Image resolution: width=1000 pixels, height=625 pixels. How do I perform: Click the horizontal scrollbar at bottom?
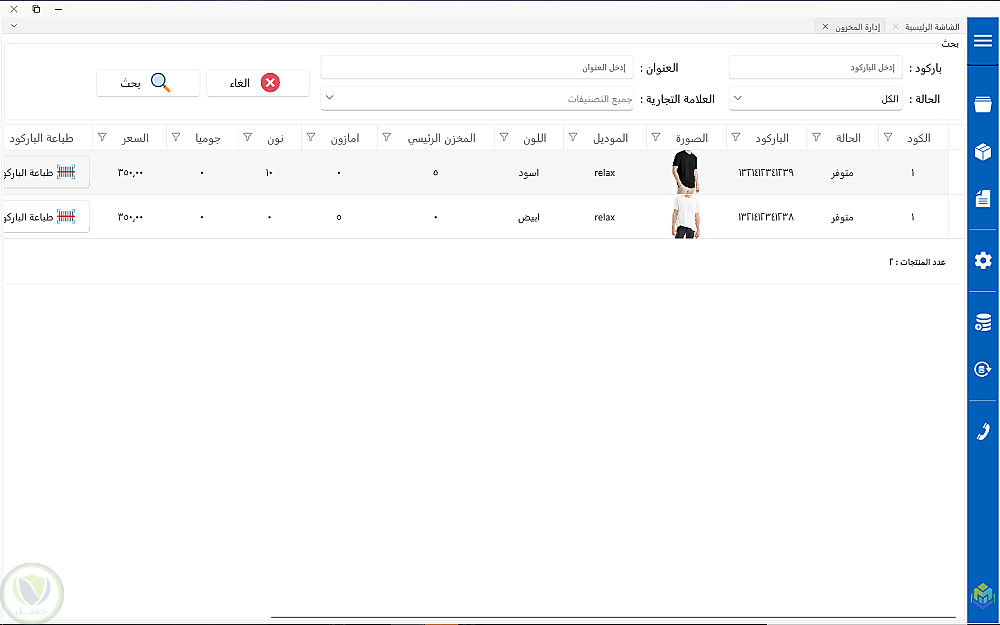(x=612, y=617)
